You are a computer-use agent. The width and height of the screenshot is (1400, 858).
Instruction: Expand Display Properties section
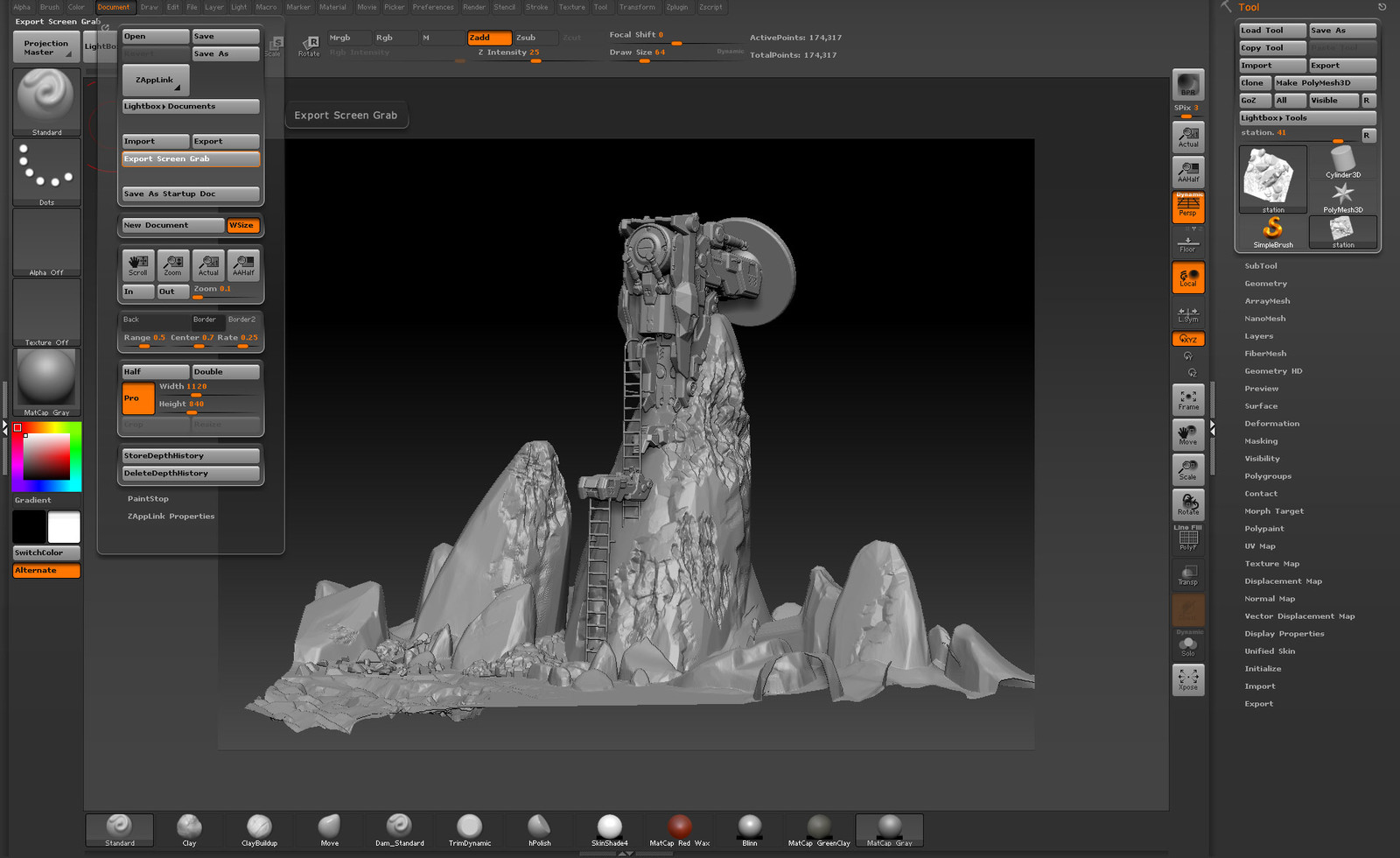[1284, 634]
